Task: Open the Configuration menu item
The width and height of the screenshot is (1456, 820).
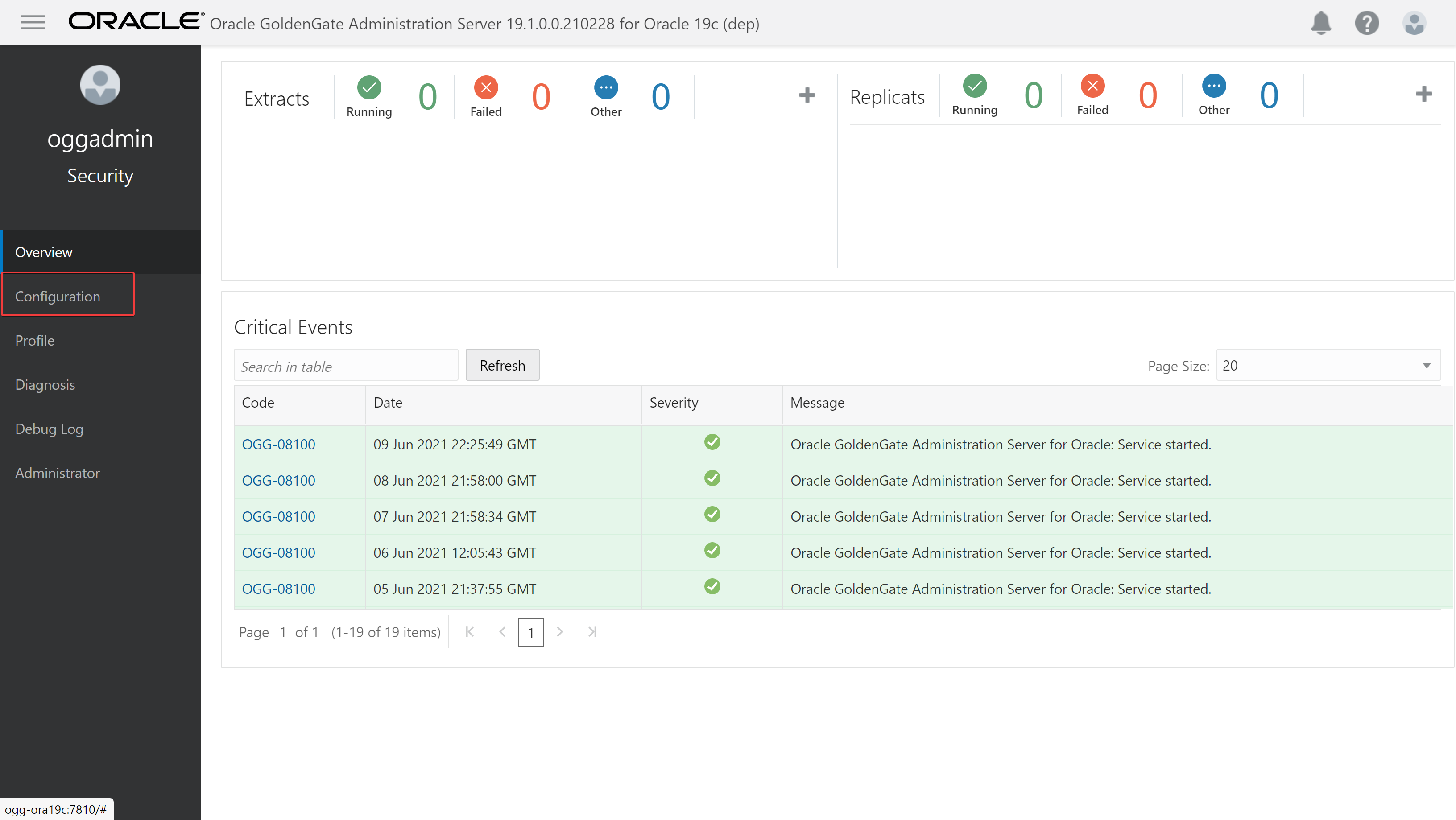Action: click(58, 296)
